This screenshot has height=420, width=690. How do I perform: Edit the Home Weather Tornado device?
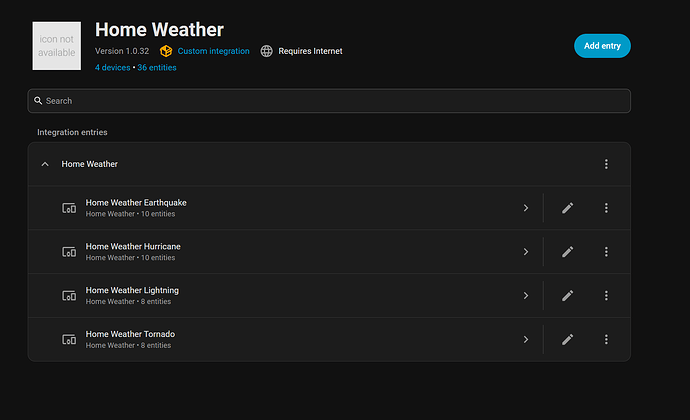[567, 339]
